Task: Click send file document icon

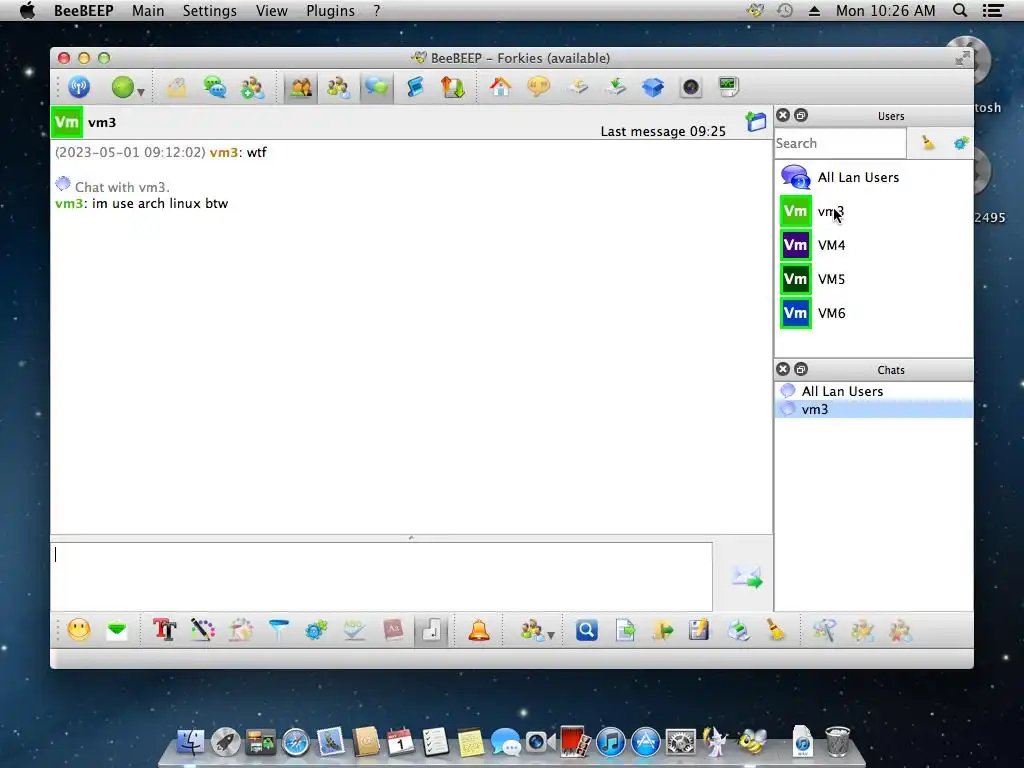Action: pos(625,630)
